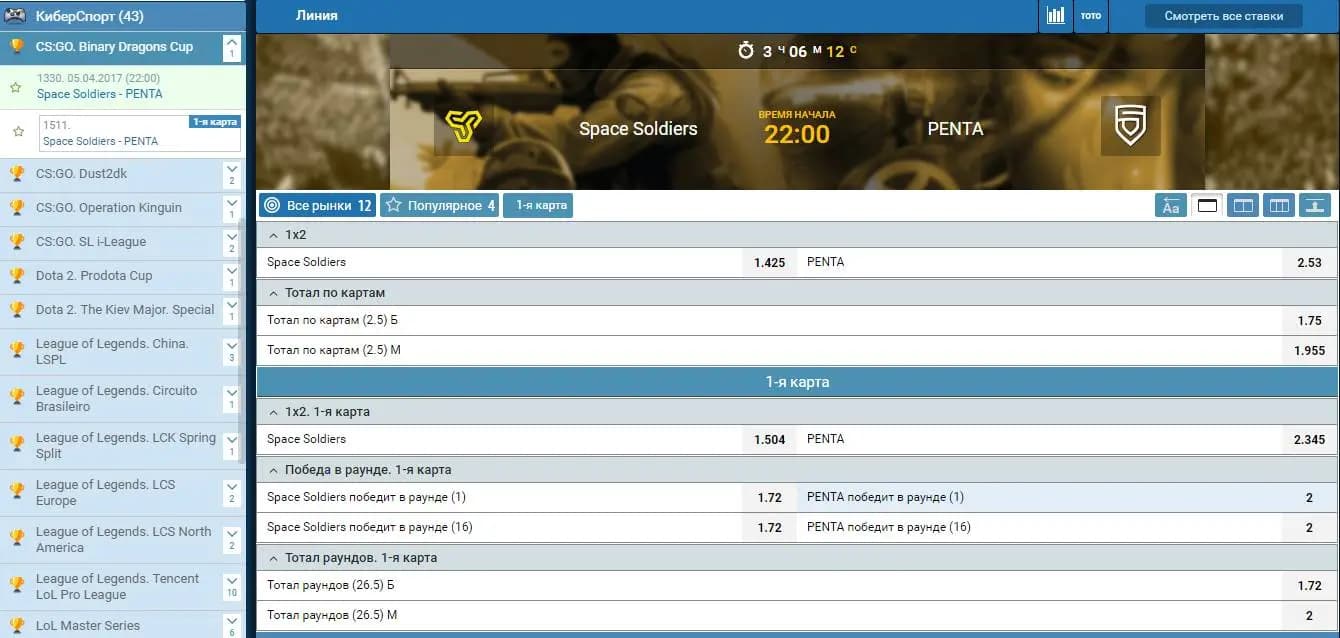Click trophy icon for Binary Dragons Cup
The height and width of the screenshot is (638, 1340).
click(x=17, y=46)
